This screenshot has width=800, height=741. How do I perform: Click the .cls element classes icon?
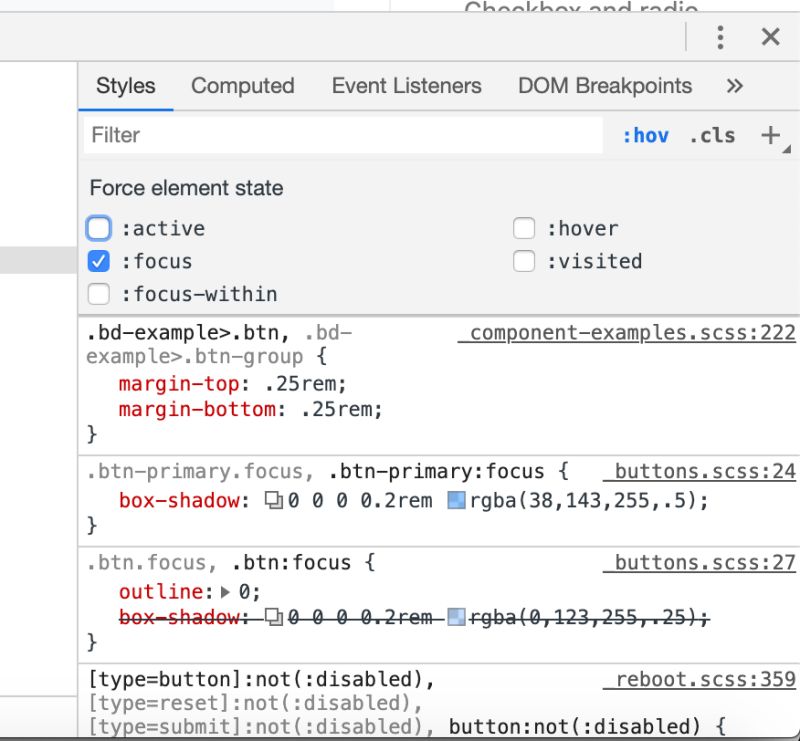click(712, 135)
